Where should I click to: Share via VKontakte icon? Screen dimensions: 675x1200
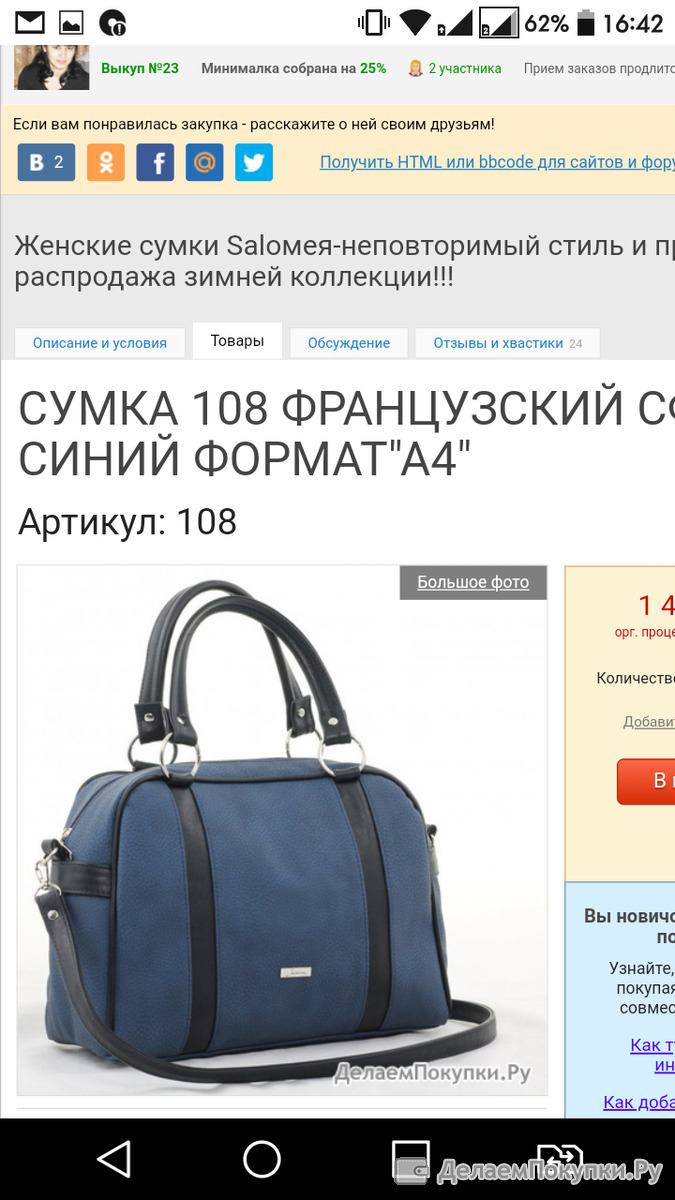46,162
